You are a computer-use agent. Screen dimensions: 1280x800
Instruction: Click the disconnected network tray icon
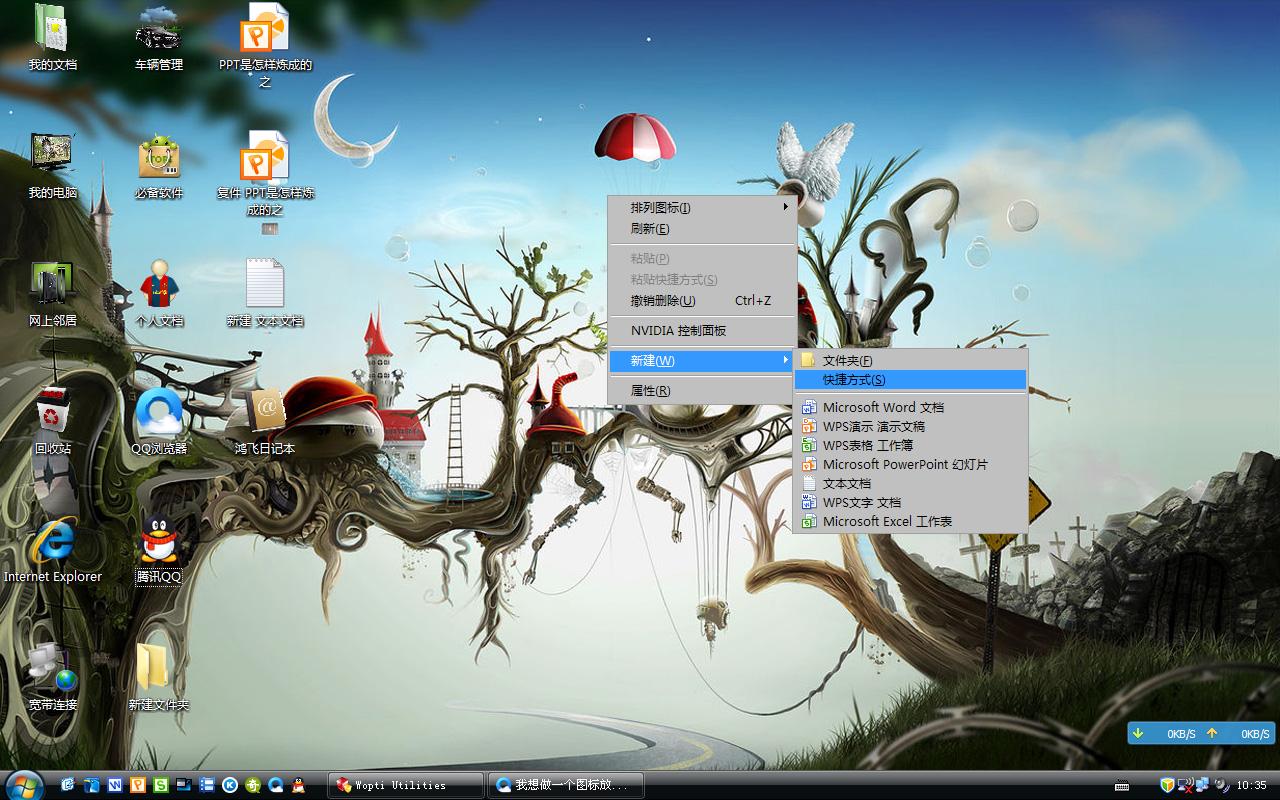tap(1185, 785)
